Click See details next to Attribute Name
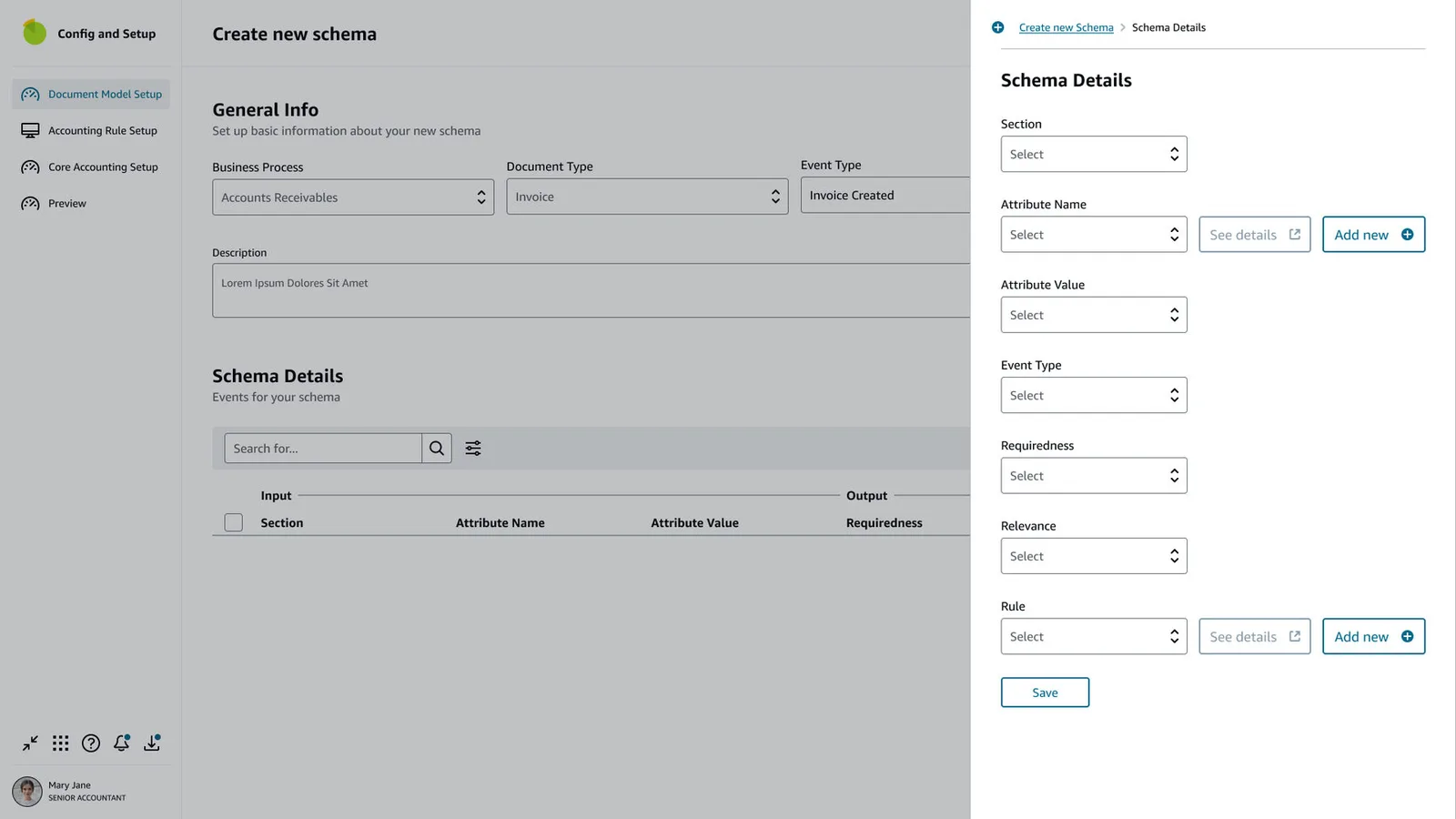Screen dimensions: 1456x819 pyautogui.click(x=1254, y=235)
